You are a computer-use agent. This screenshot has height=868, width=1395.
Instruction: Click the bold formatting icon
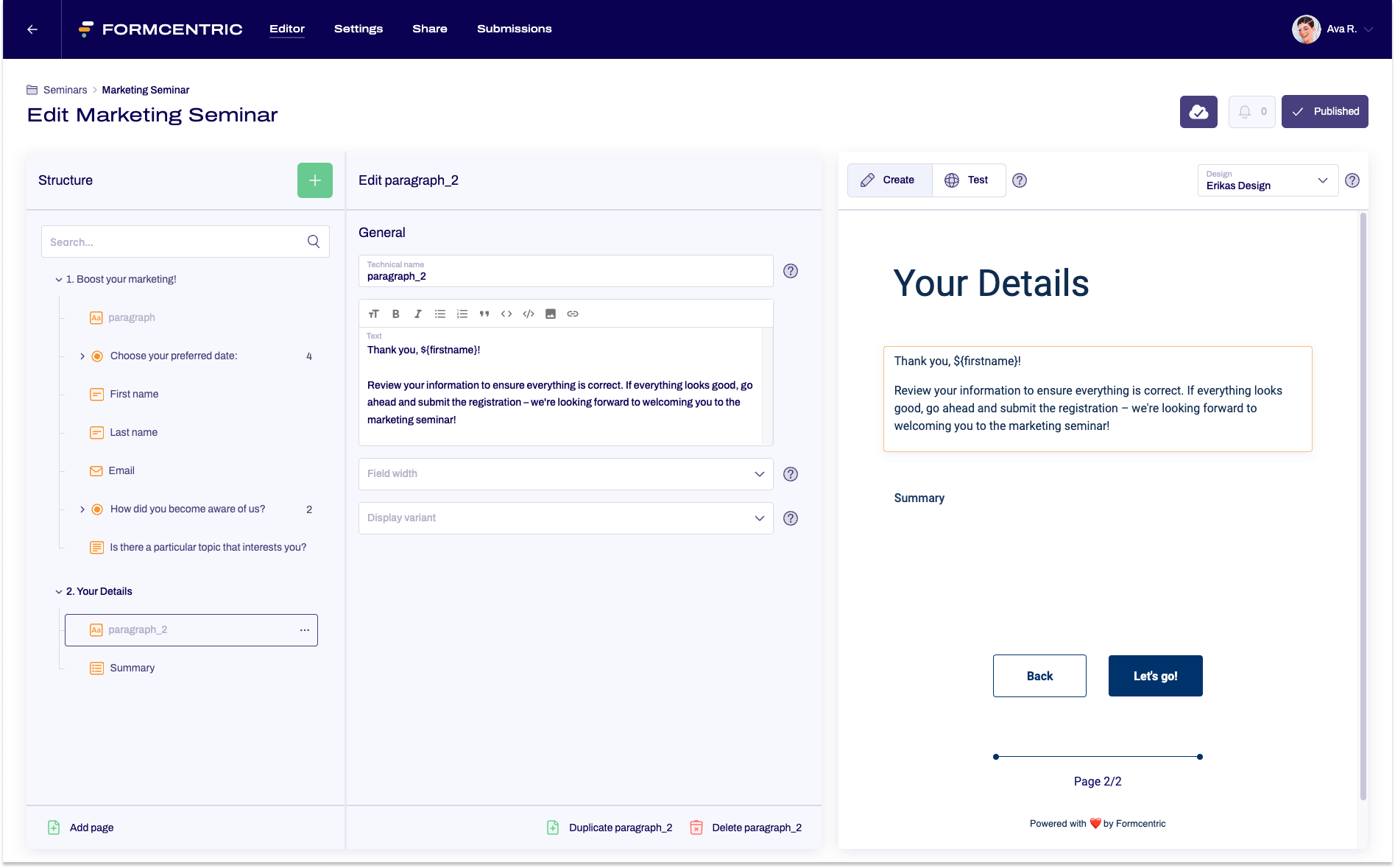coord(395,314)
